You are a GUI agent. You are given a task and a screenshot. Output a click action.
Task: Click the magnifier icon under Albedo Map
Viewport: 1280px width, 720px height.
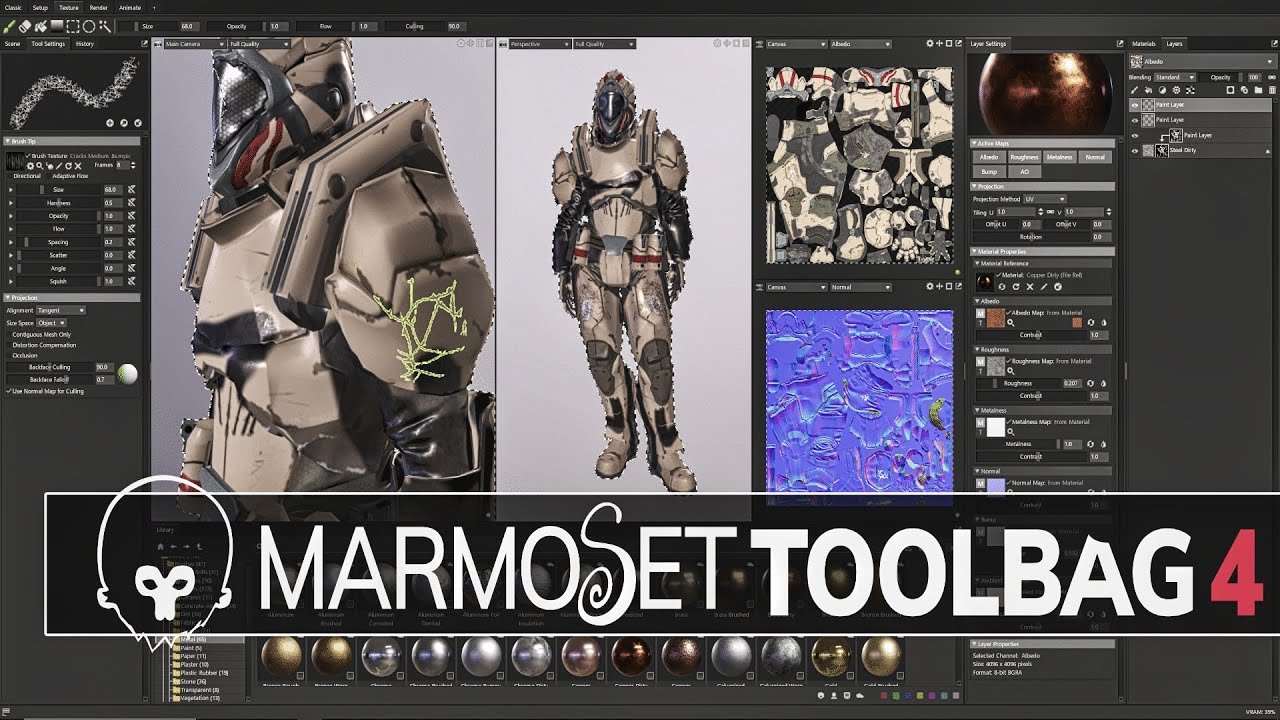click(x=1011, y=323)
